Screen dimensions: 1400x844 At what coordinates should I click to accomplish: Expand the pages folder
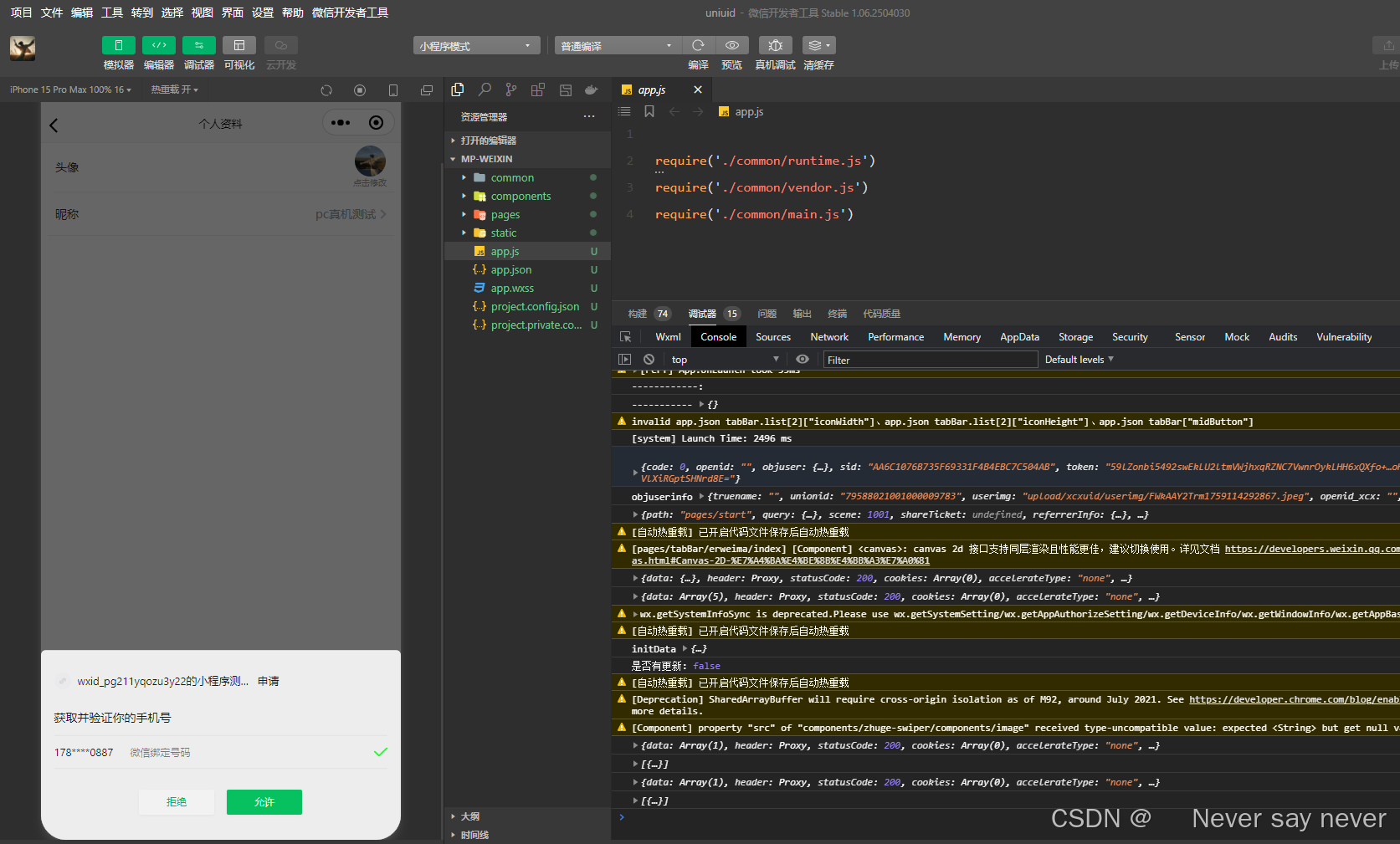click(x=527, y=214)
